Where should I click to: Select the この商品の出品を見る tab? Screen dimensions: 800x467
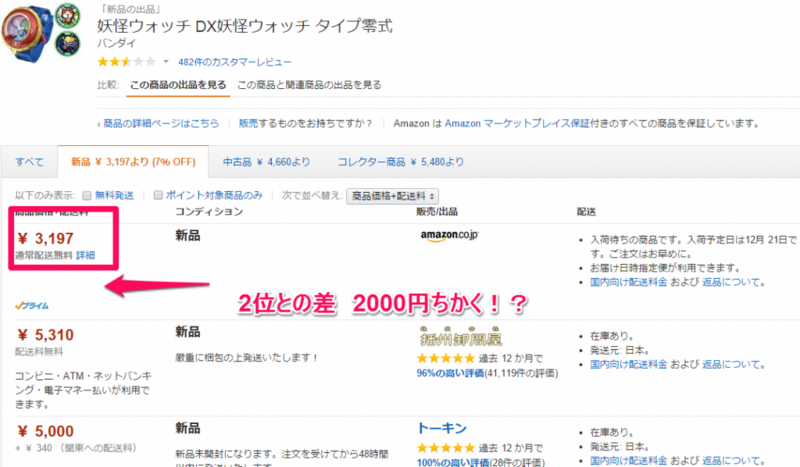178,85
